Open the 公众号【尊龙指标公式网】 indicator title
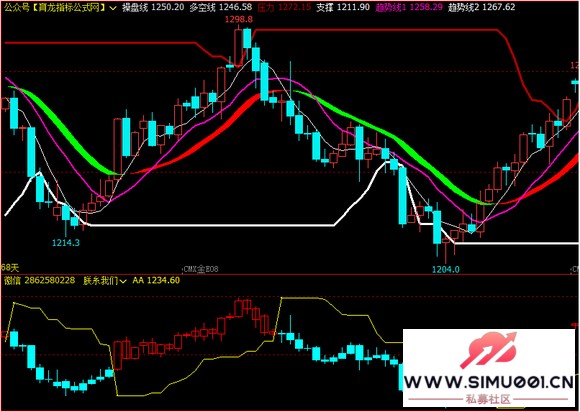Image resolution: width=580 pixels, height=412 pixels. click(x=55, y=7)
